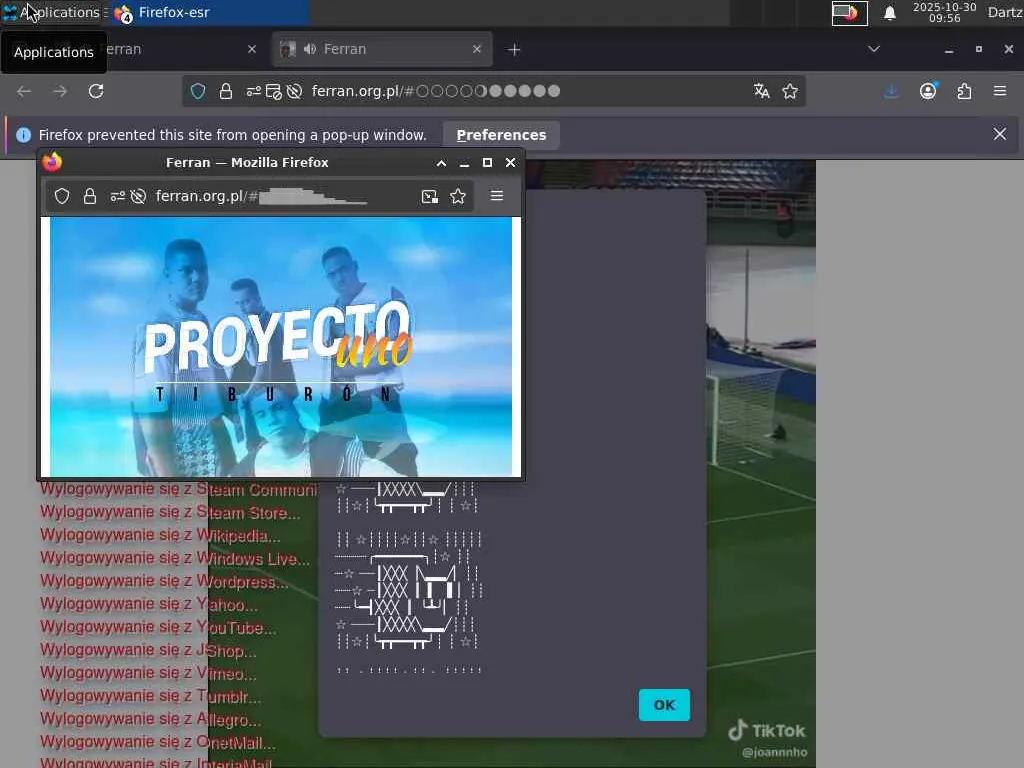Bookmark the page with the popup window star
This screenshot has height=768, width=1024.
tap(458, 196)
